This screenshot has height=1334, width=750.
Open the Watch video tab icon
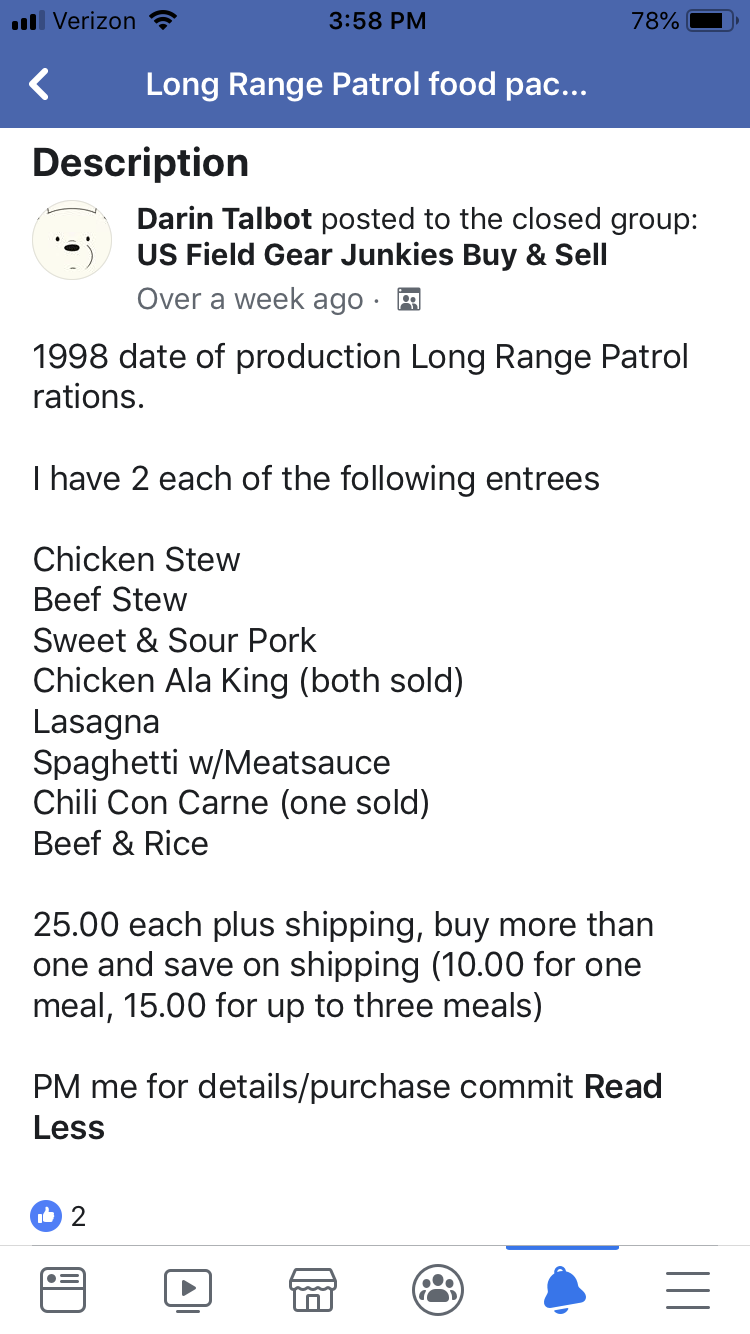[x=188, y=1289]
